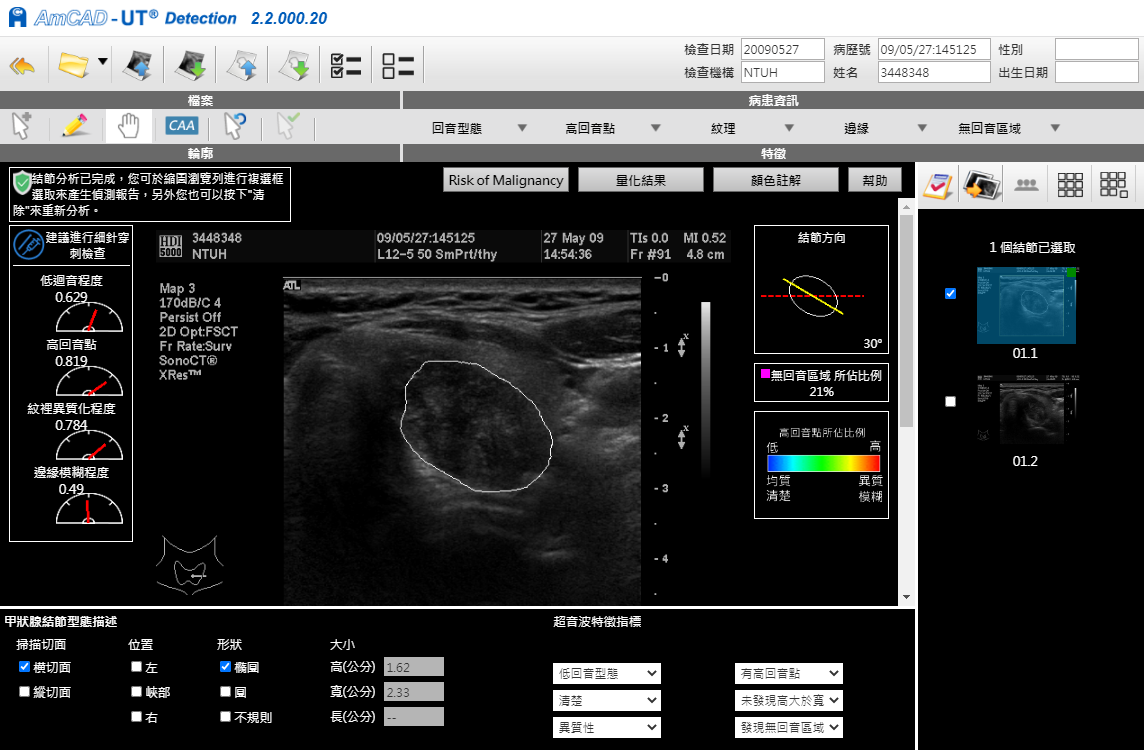Click the 3x3 grid view icon
The width and height of the screenshot is (1144, 750).
coord(1070,184)
